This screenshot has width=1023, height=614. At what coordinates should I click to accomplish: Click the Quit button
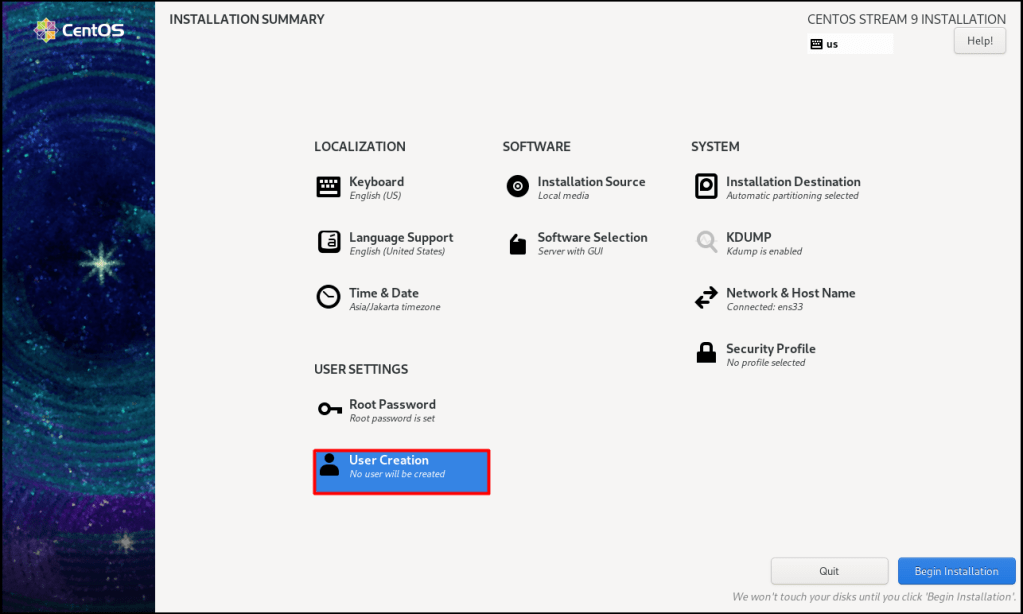point(829,571)
